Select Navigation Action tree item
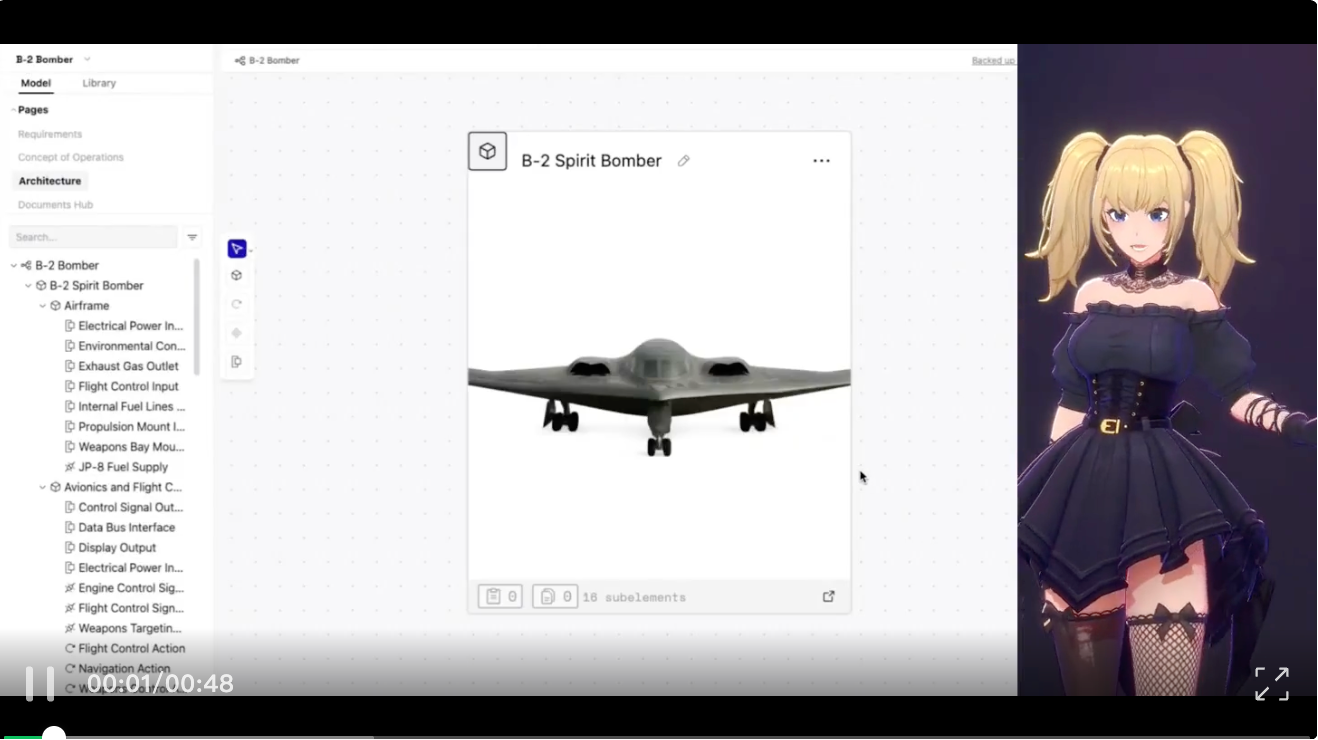The image size is (1318, 740). tap(117, 669)
